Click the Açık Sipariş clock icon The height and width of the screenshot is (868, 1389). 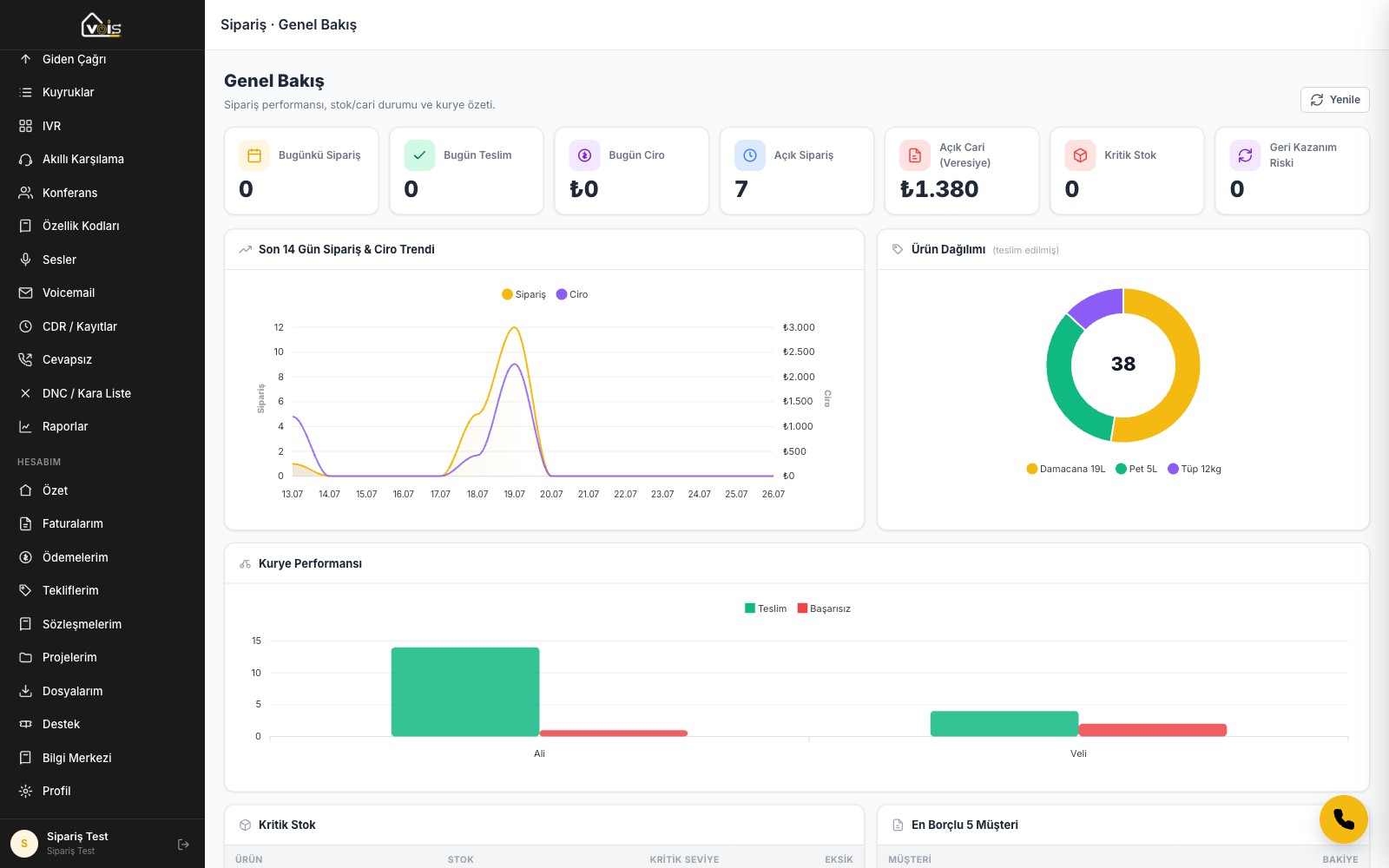(x=750, y=155)
